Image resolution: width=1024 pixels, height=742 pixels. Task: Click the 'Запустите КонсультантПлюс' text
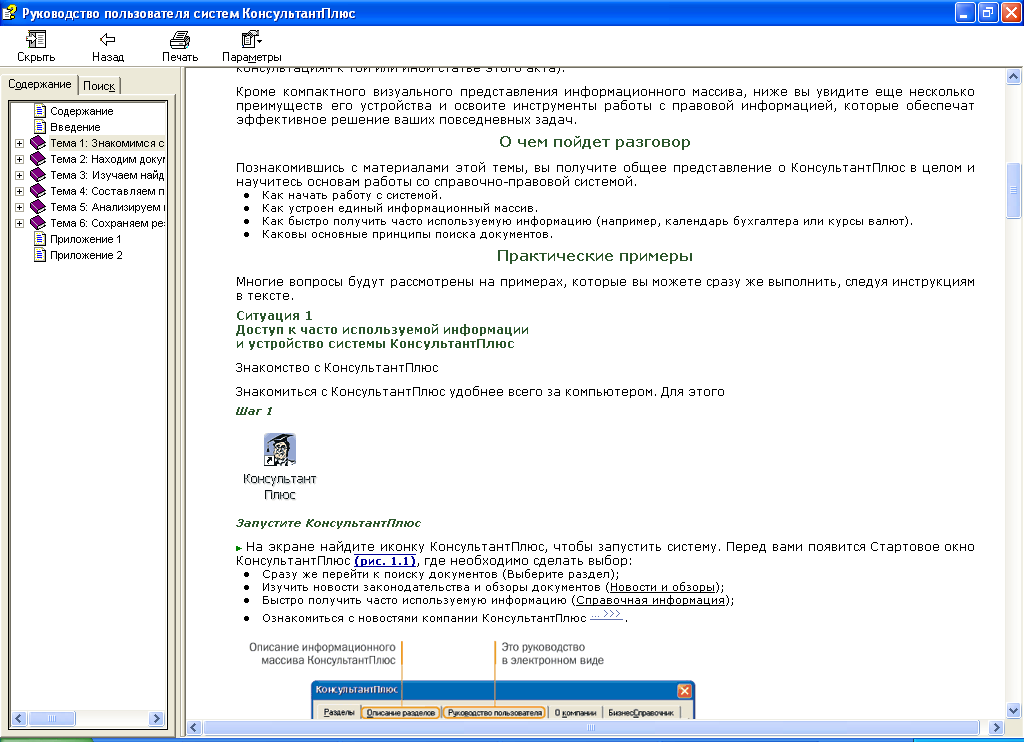[328, 523]
